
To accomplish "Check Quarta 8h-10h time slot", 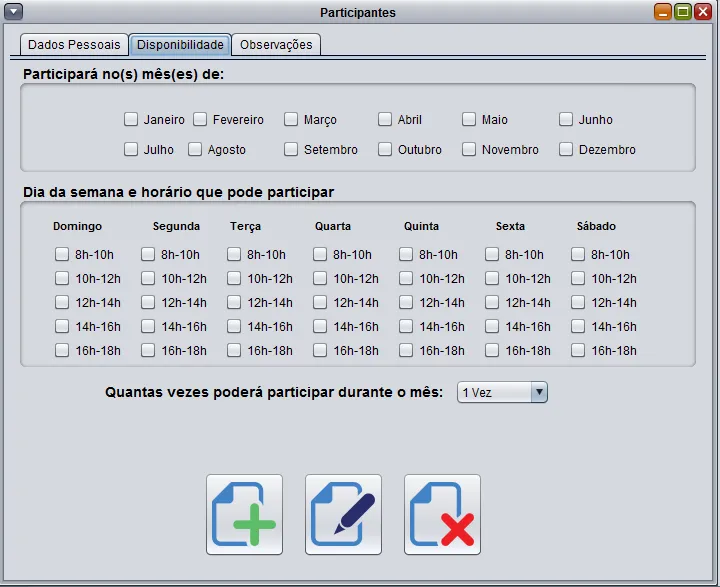I will (320, 254).
